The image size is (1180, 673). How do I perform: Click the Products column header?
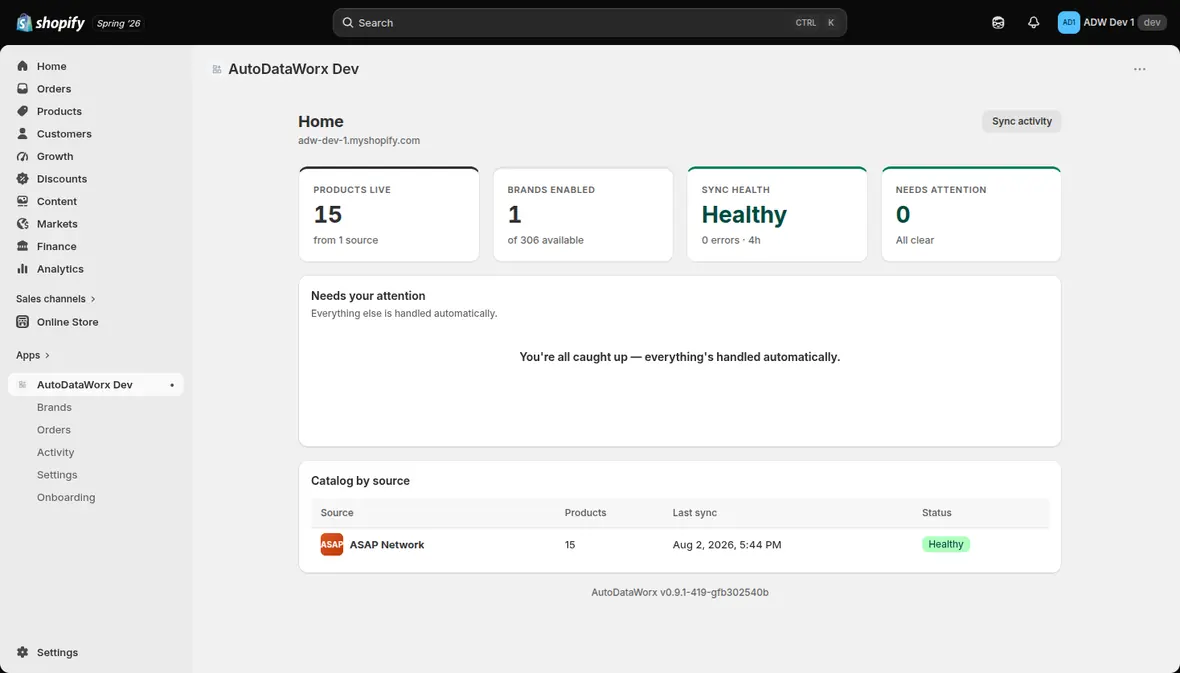585,513
